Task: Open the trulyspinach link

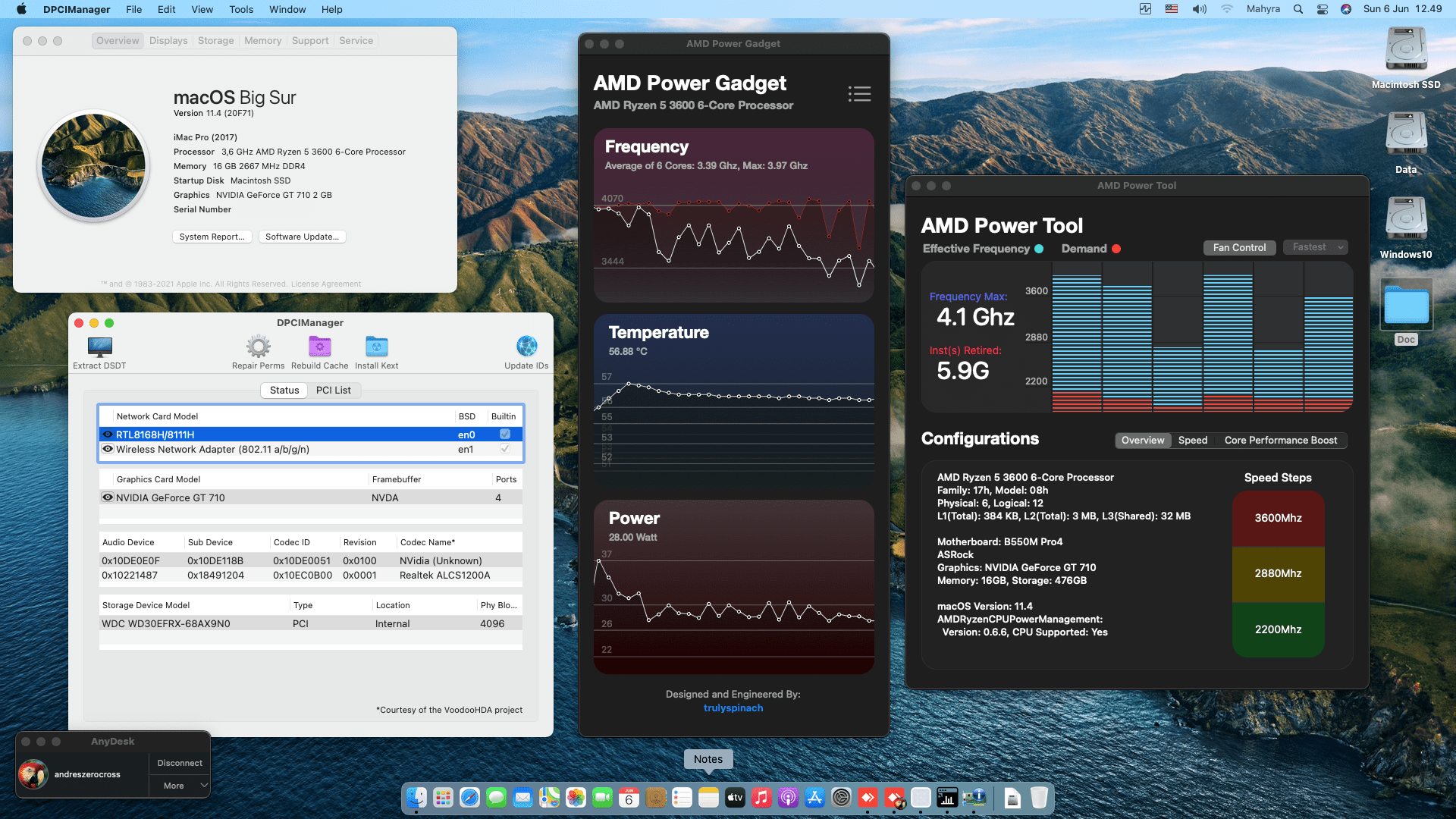Action: tap(733, 708)
